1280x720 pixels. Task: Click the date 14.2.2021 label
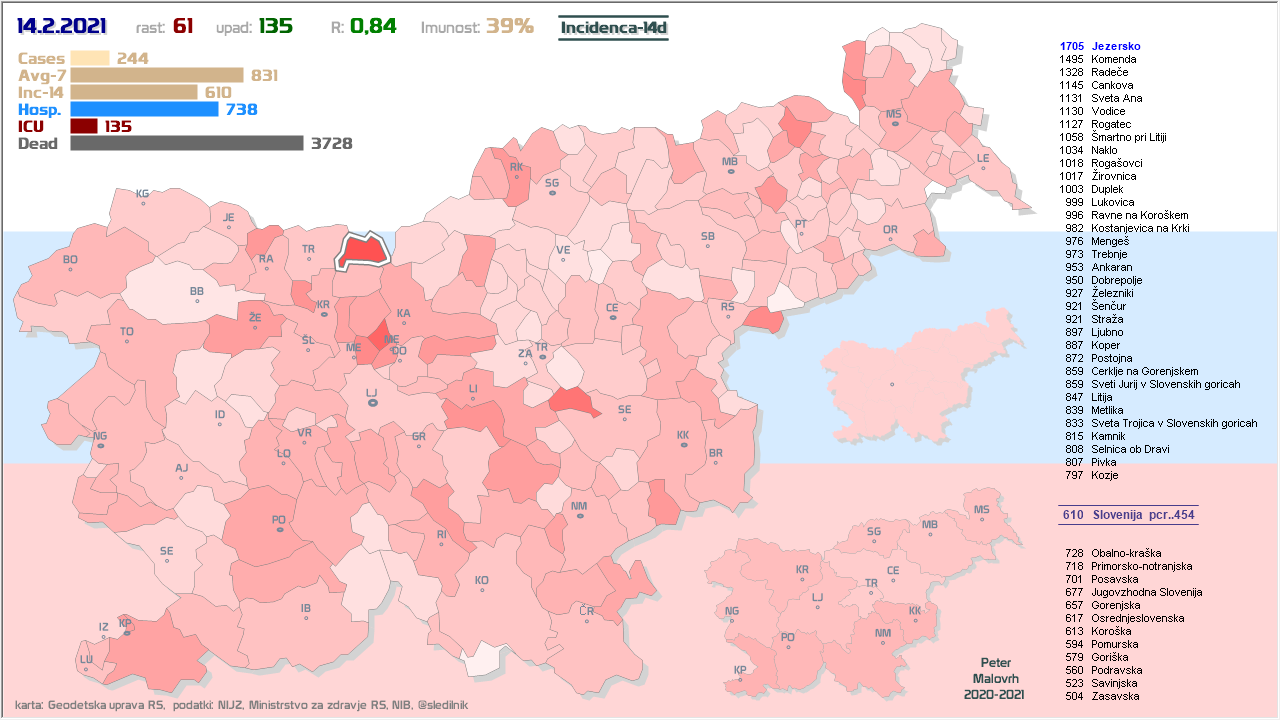point(62,26)
